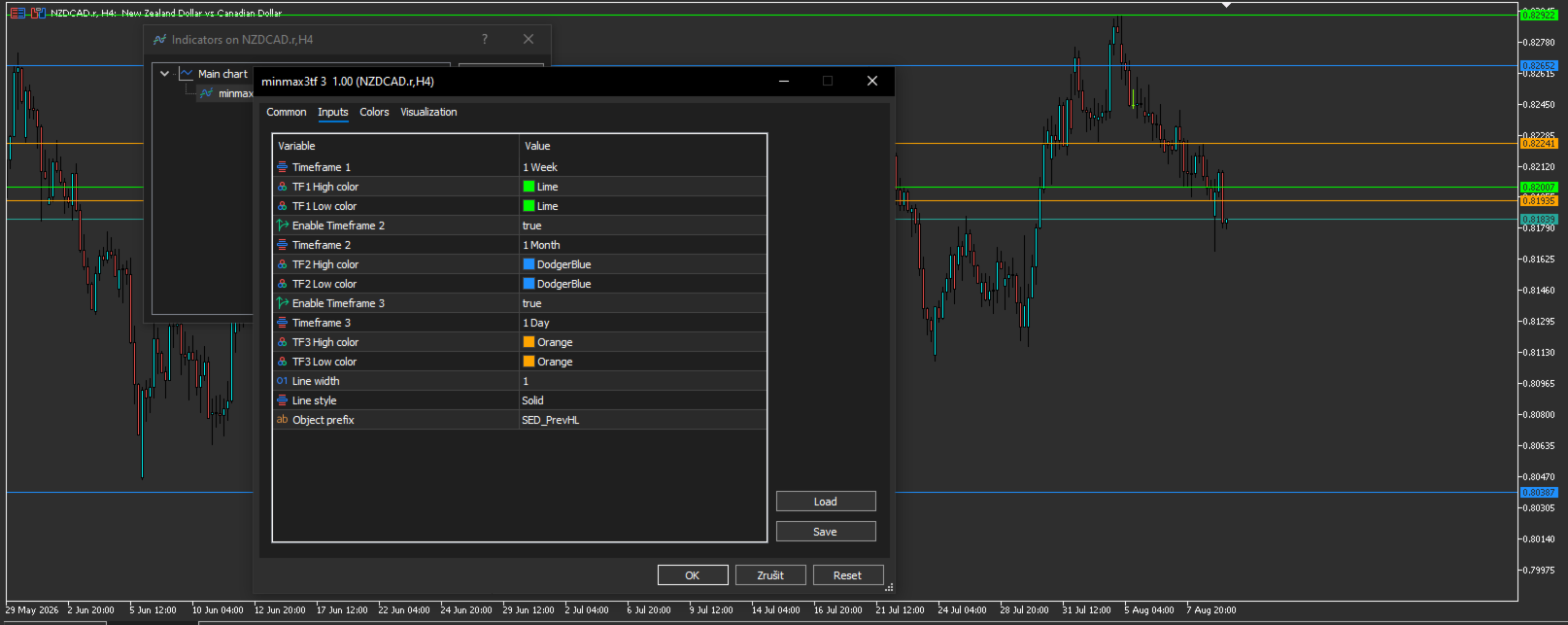Click the blue 0.80387 price label on axis
The height and width of the screenshot is (625, 1568).
coord(1539,492)
